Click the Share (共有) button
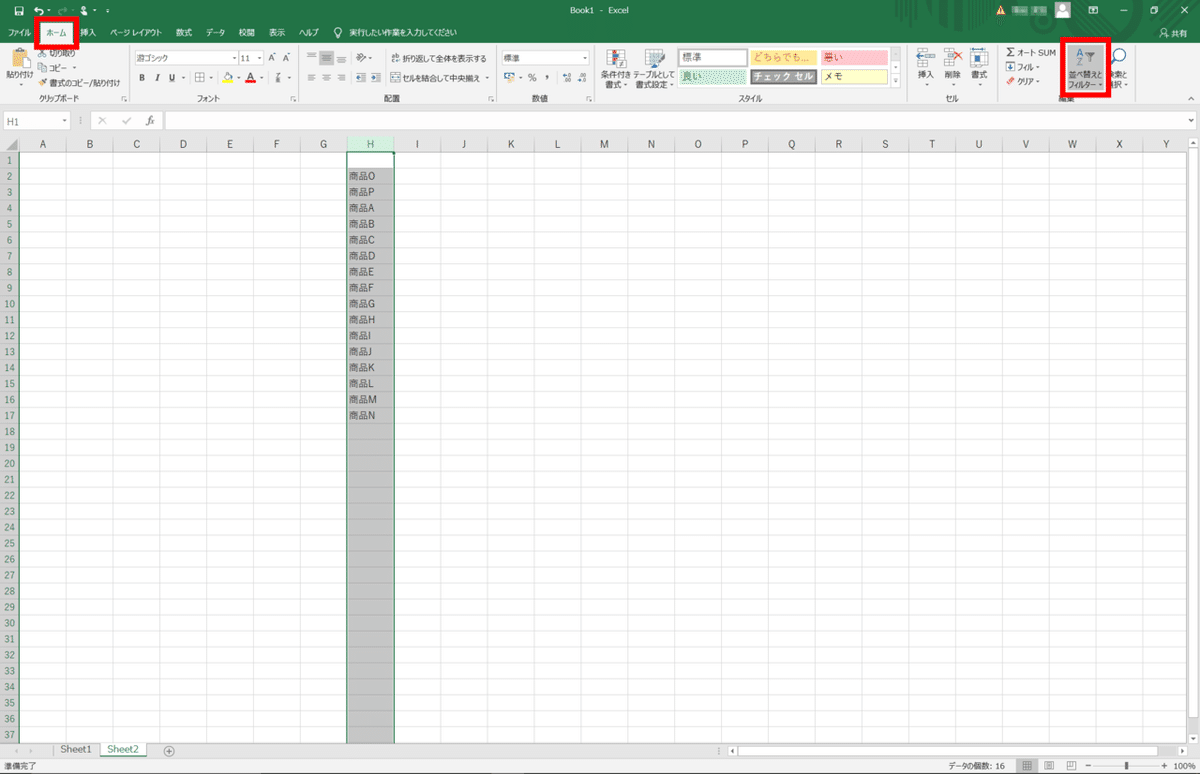1200x774 pixels. (x=1174, y=33)
